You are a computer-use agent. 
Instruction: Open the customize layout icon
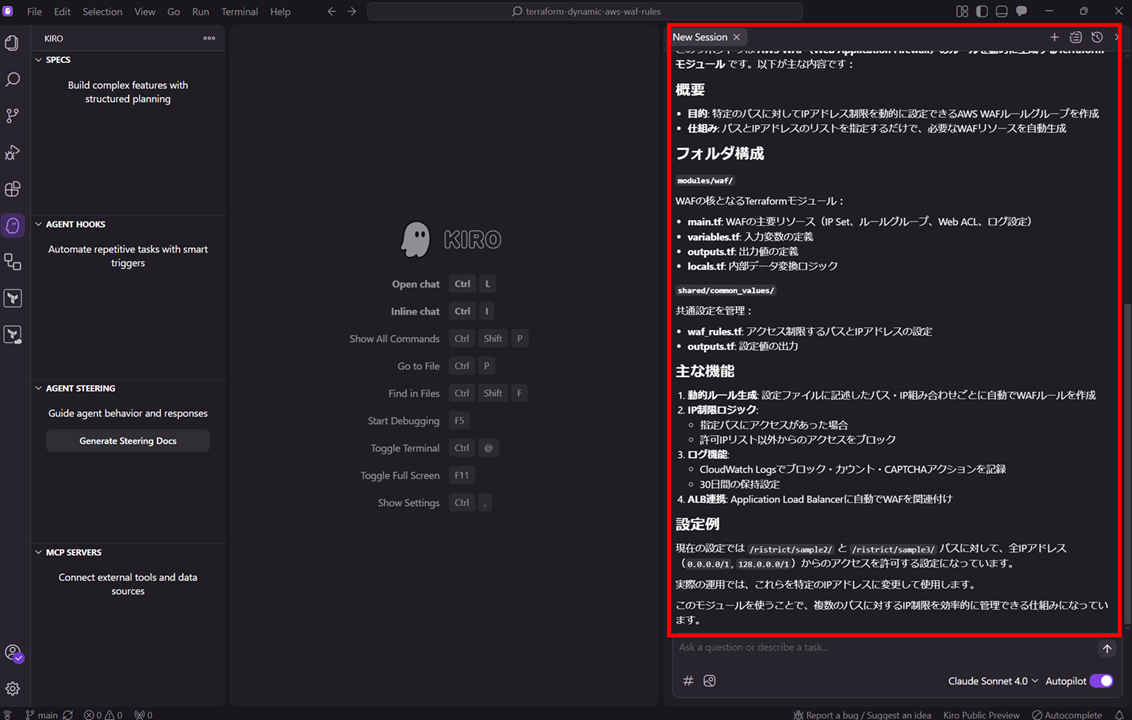[x=962, y=12]
